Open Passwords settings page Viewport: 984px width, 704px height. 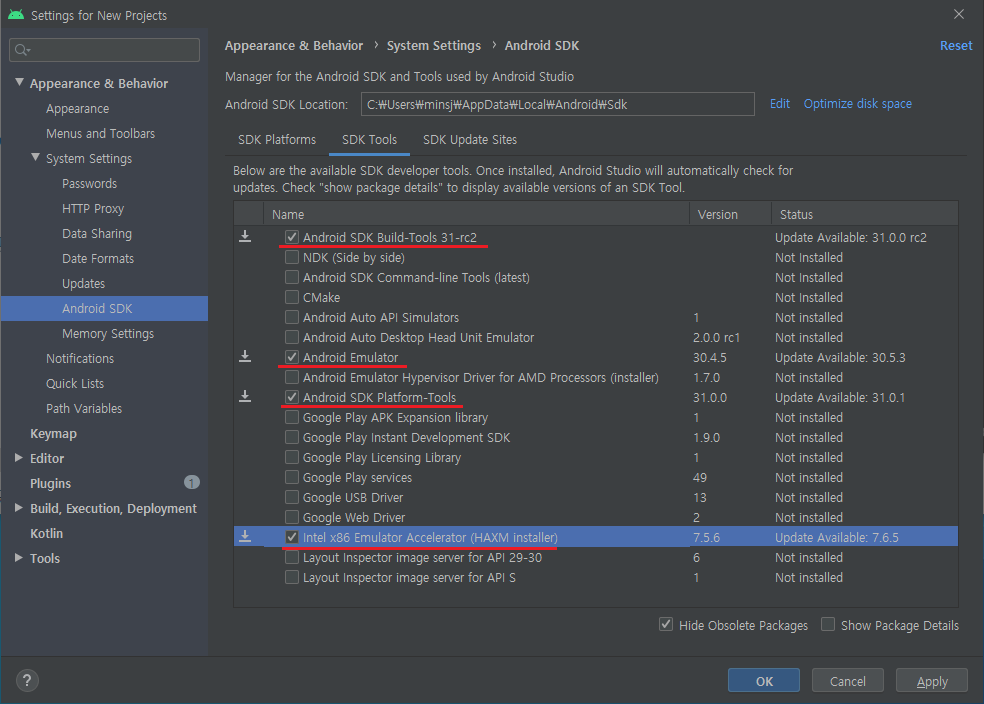(89, 184)
